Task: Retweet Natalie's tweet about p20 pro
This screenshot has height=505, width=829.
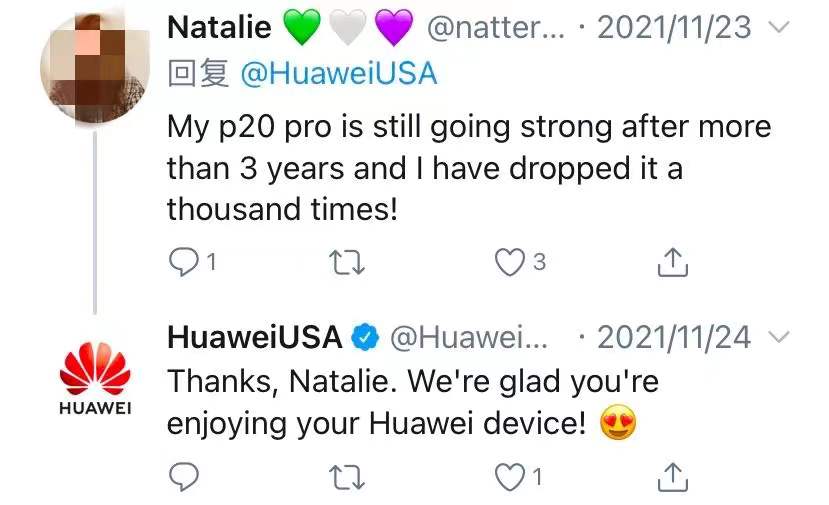Action: [x=346, y=262]
